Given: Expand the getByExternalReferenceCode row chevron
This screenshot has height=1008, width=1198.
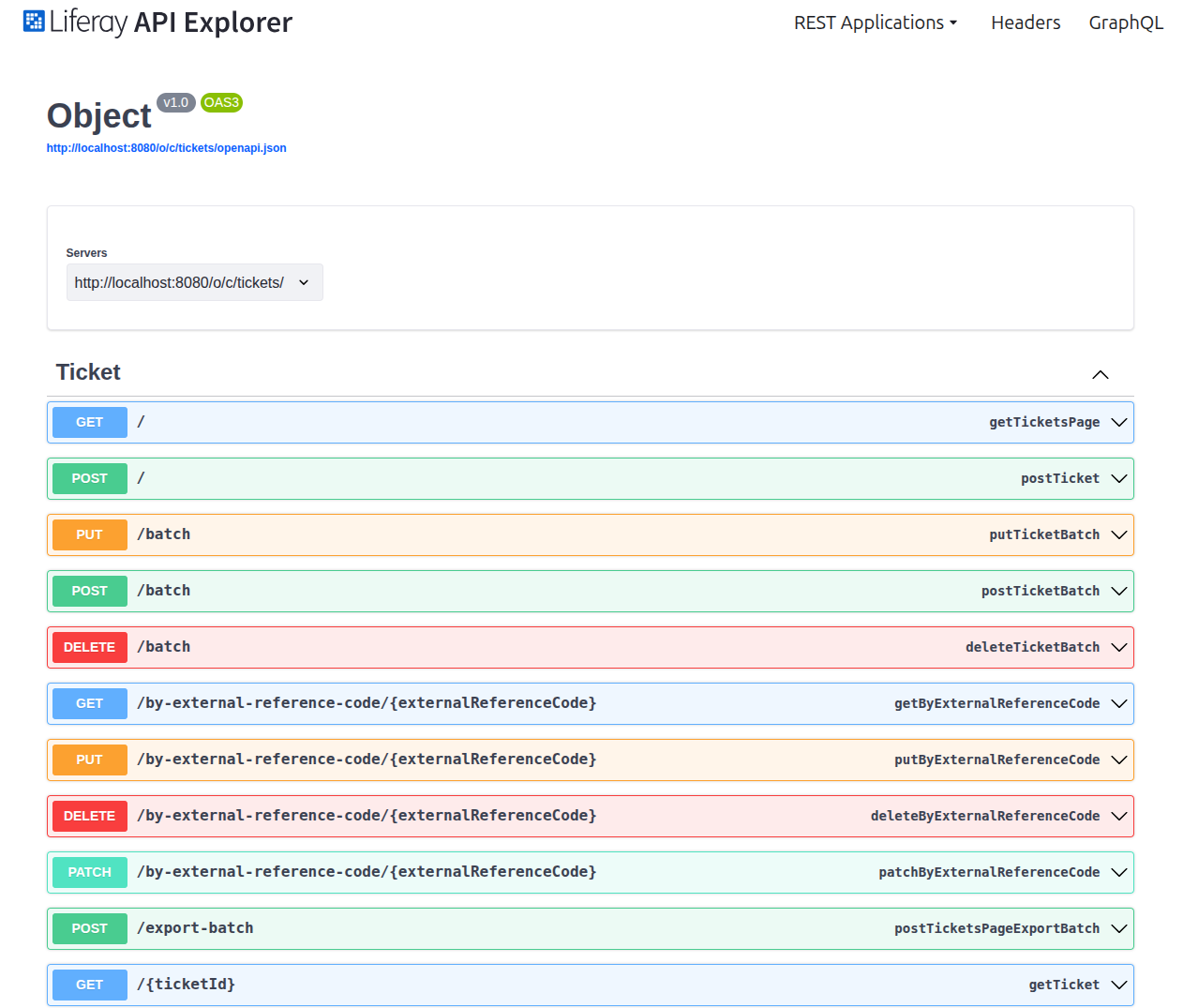Looking at the screenshot, I should click(x=1118, y=703).
